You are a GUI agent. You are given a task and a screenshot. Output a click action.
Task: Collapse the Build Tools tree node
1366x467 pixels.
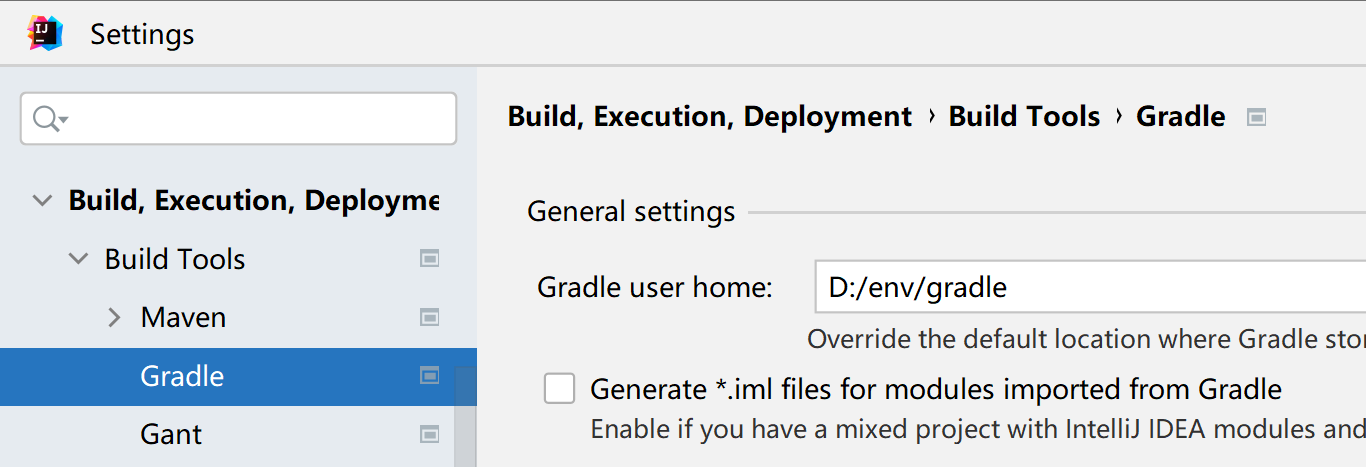pyautogui.click(x=78, y=259)
